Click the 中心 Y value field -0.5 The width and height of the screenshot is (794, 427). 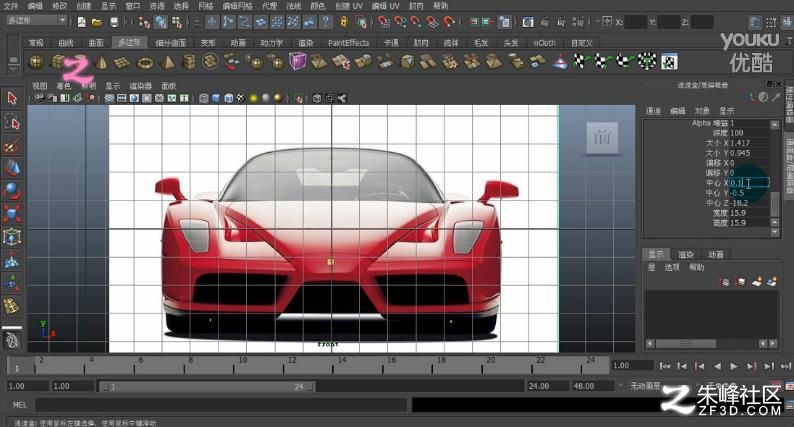[x=749, y=193]
